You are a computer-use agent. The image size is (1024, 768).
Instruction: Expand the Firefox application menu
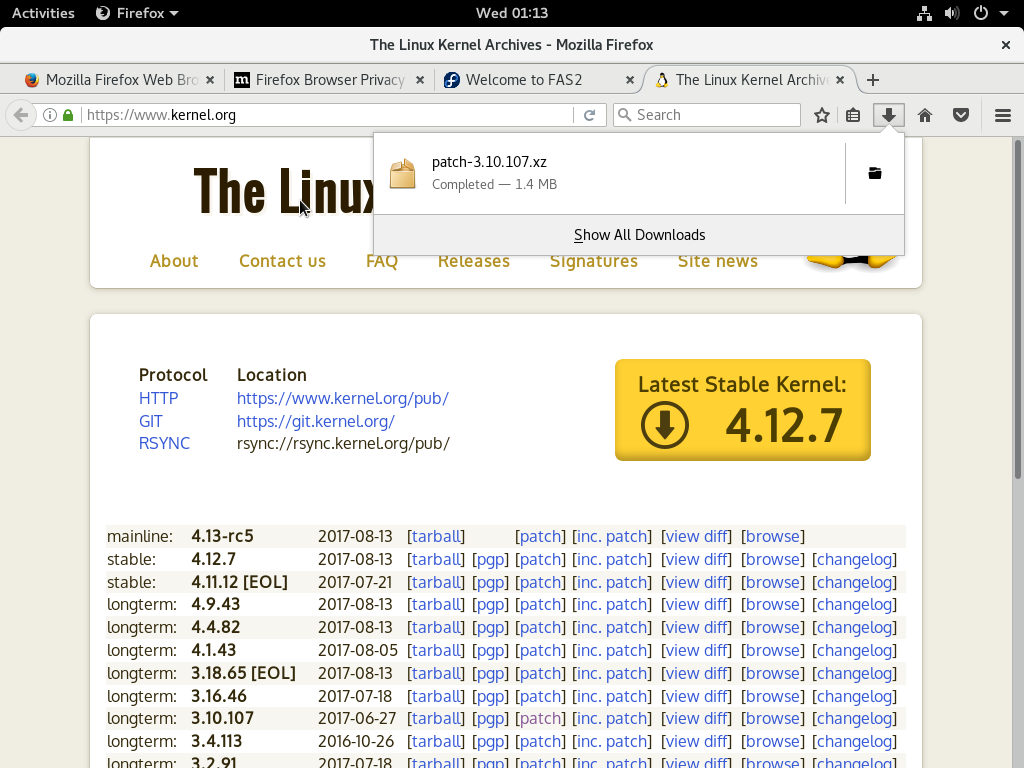point(137,13)
